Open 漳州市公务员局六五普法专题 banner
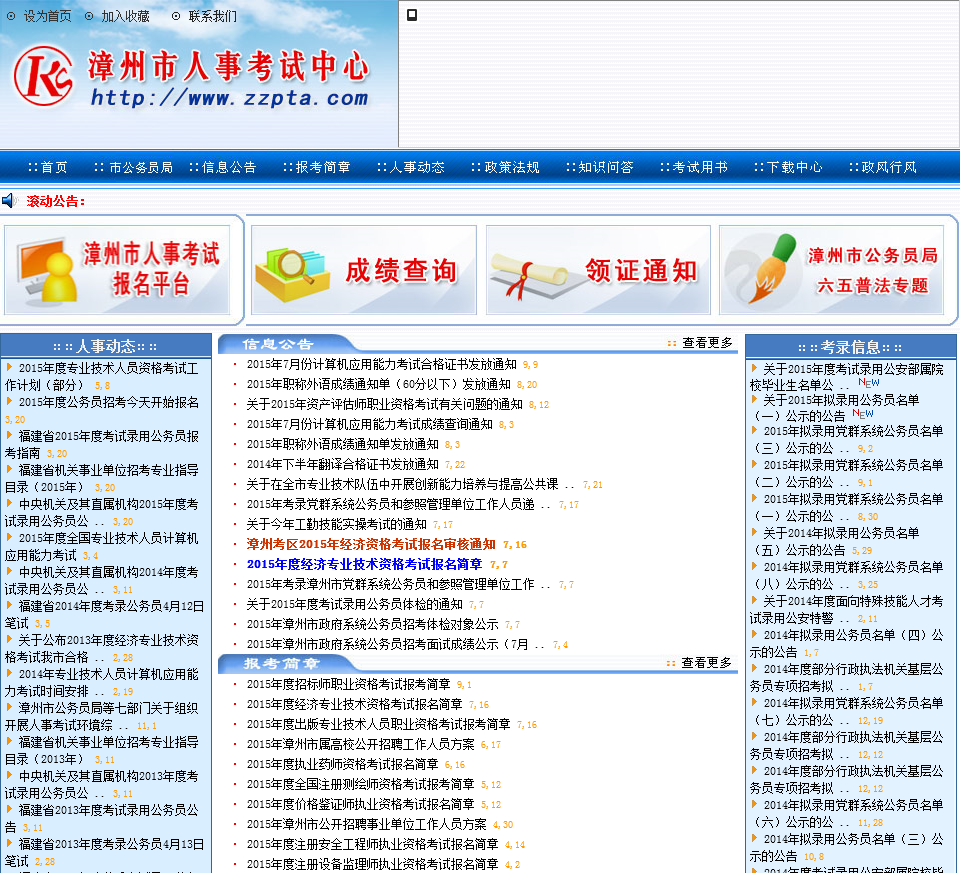 coord(831,270)
